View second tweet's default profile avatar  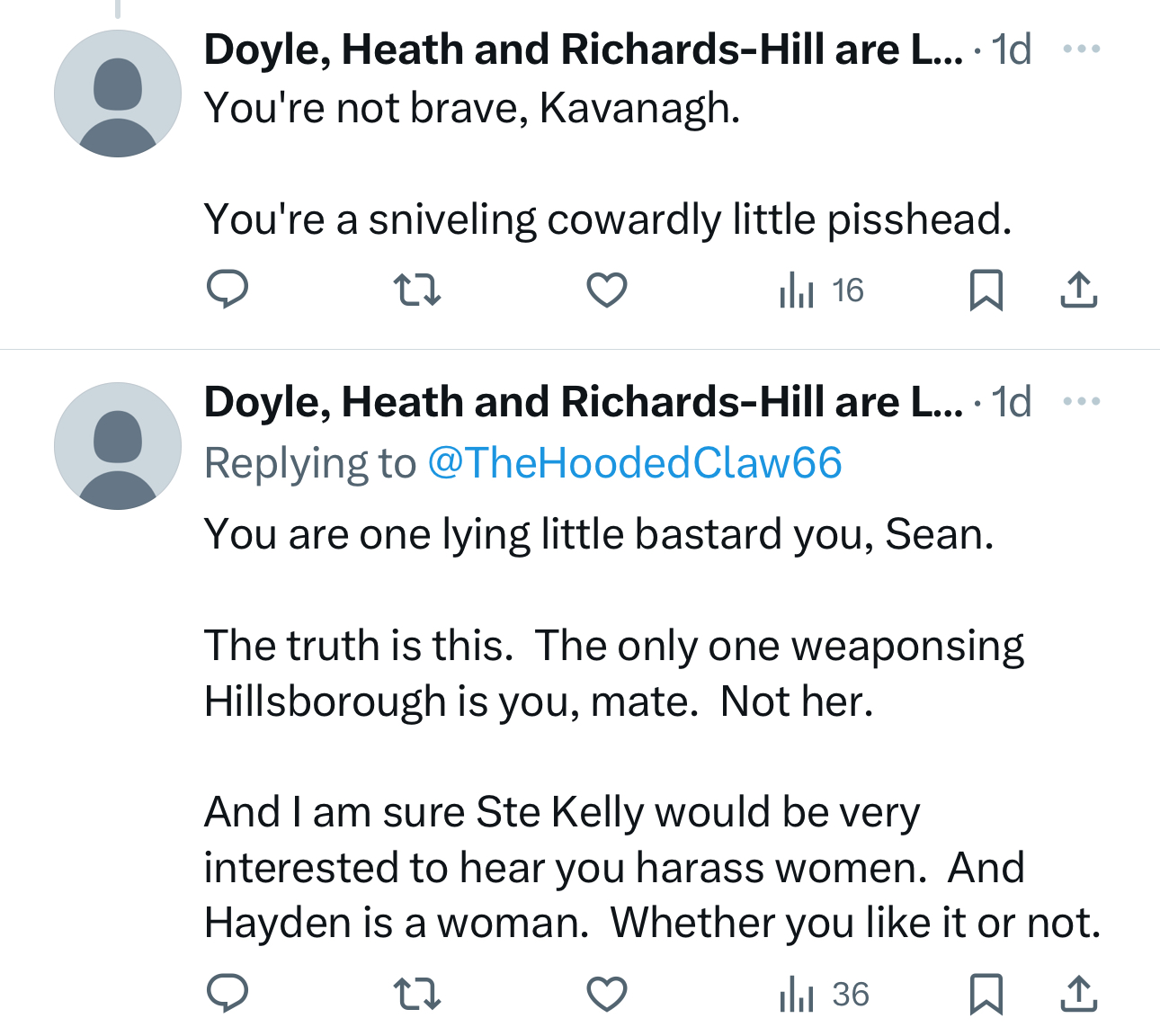(x=118, y=446)
